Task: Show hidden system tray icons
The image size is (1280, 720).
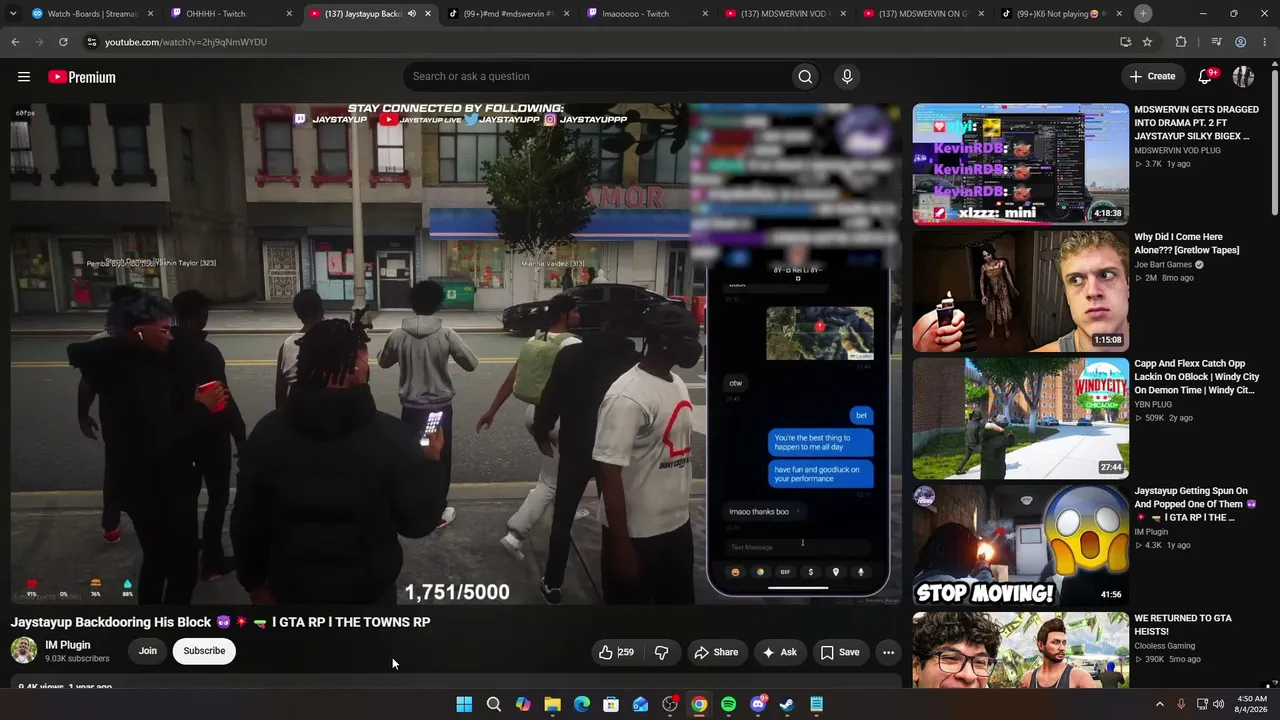Action: click(x=1160, y=704)
